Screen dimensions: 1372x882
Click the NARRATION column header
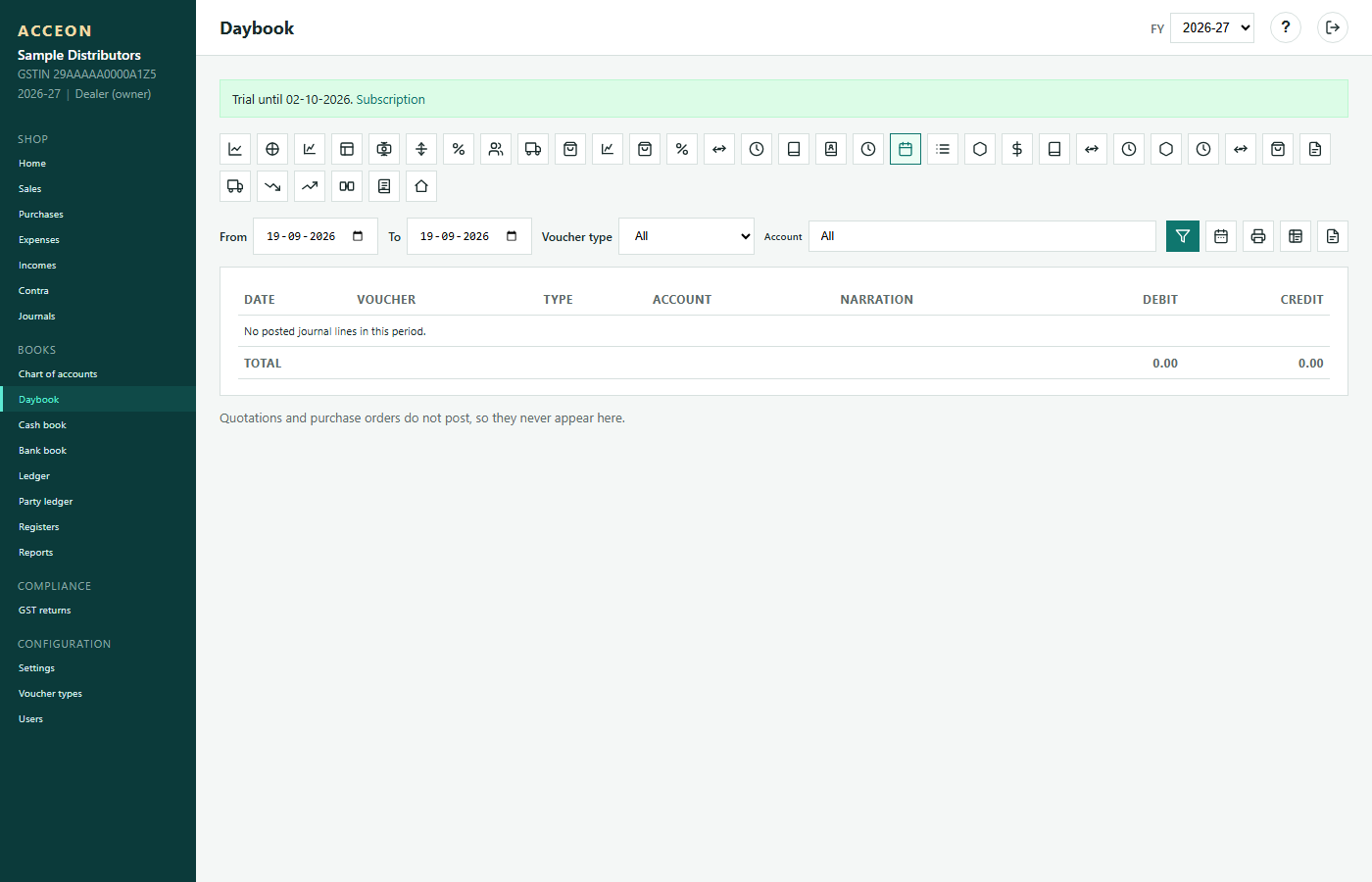[876, 300]
